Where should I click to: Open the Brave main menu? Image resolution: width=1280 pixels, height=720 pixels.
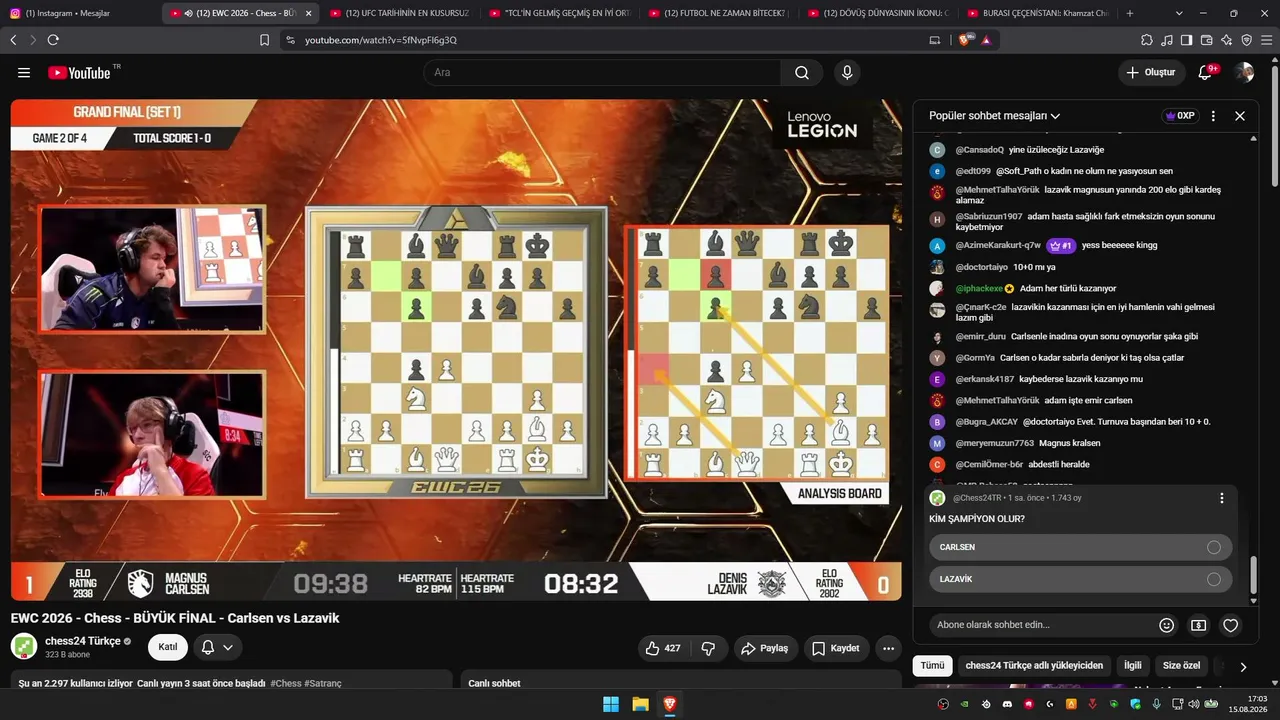pos(1267,40)
